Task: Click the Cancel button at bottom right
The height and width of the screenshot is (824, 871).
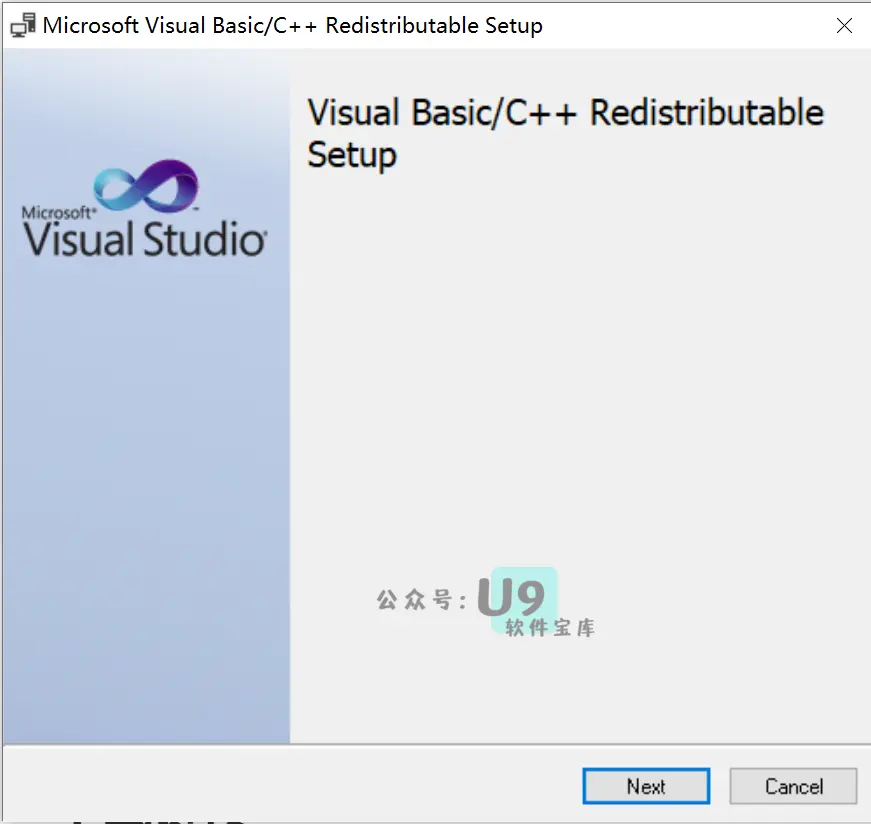Action: (x=793, y=786)
